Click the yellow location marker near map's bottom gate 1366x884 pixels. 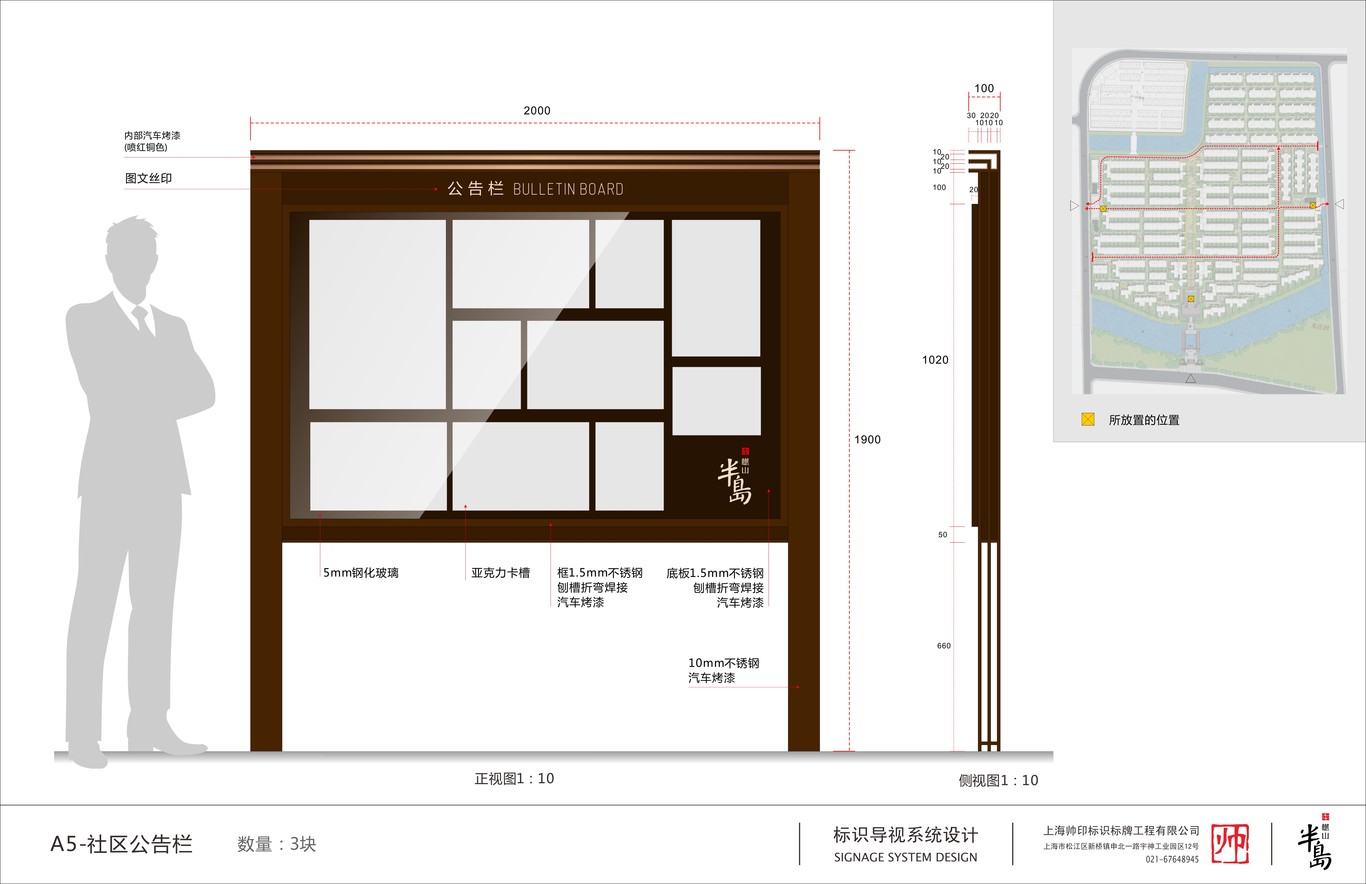click(1191, 299)
